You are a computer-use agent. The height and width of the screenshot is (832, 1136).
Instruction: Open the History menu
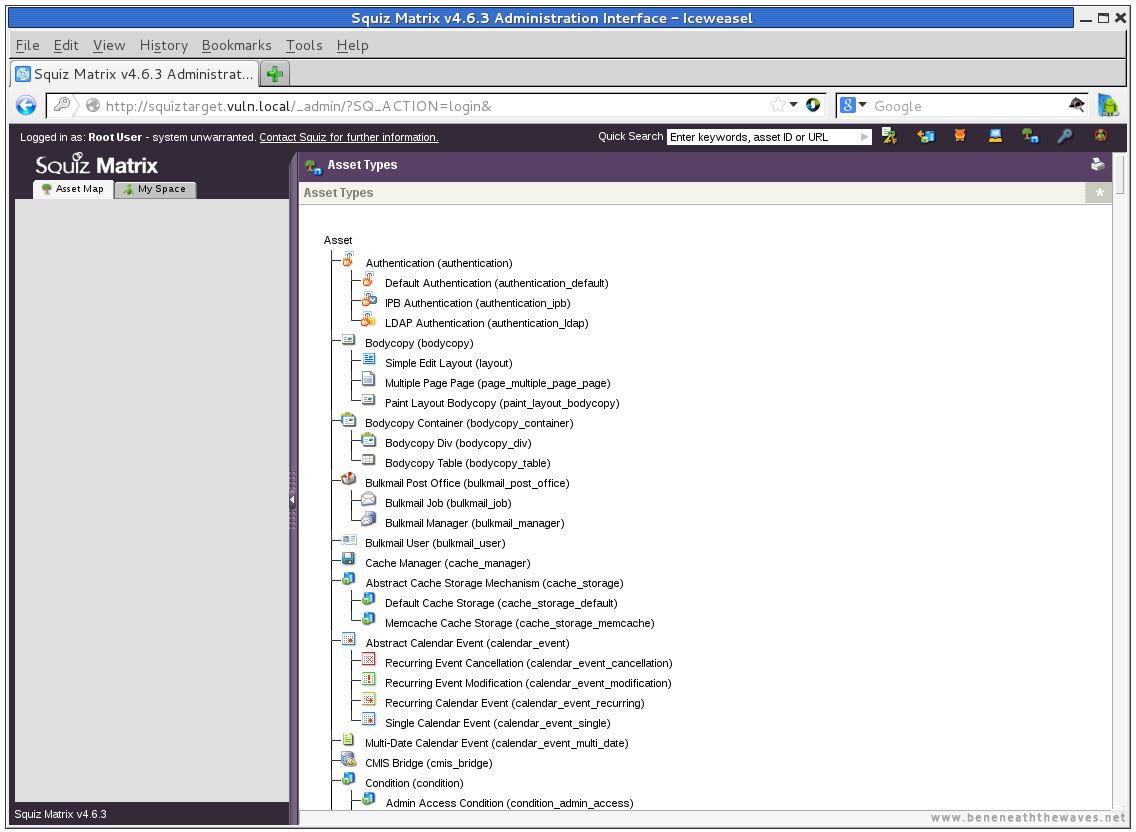click(x=164, y=45)
